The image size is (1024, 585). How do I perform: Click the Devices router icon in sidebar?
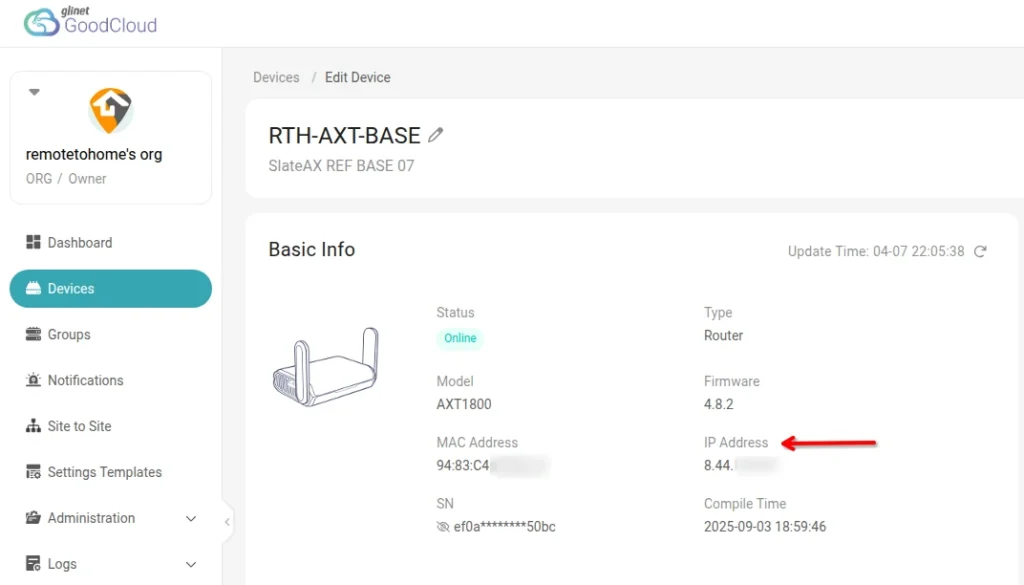click(33, 288)
